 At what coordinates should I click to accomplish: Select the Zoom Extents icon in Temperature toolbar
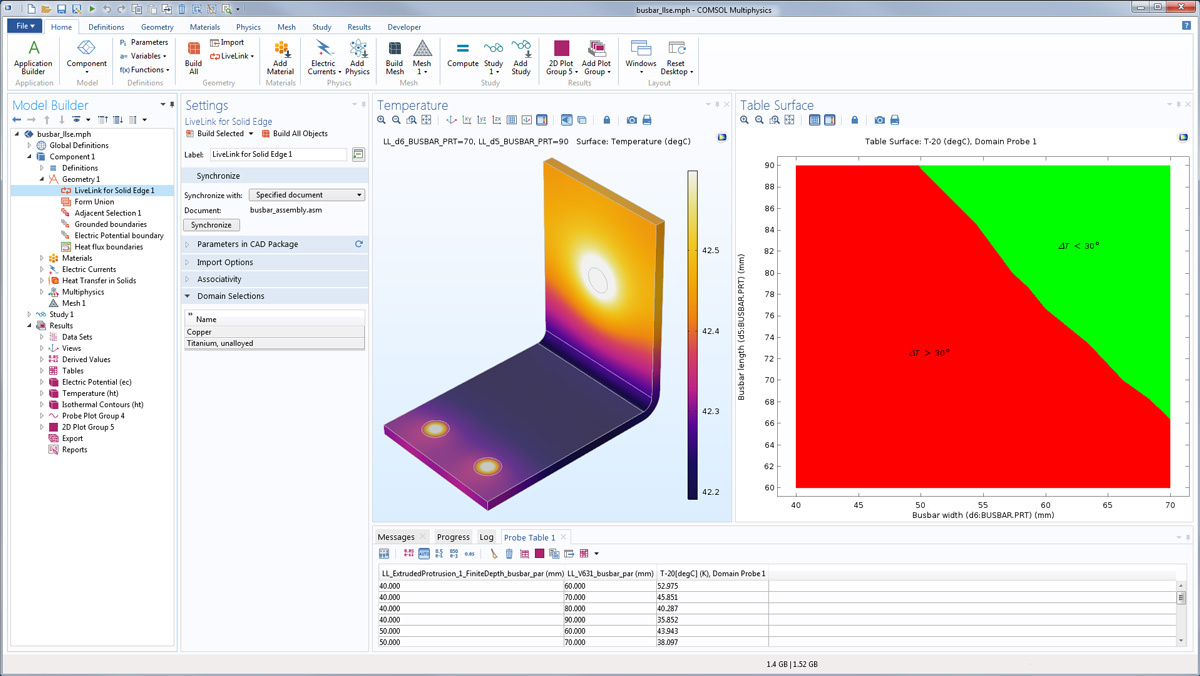click(425, 120)
